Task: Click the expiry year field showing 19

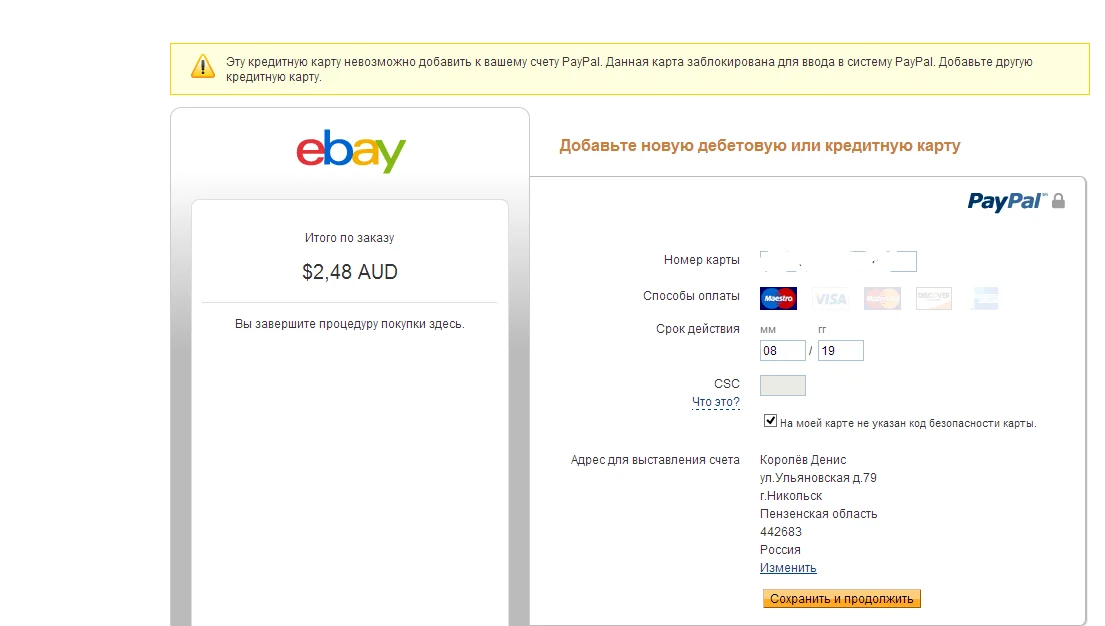Action: coord(840,350)
